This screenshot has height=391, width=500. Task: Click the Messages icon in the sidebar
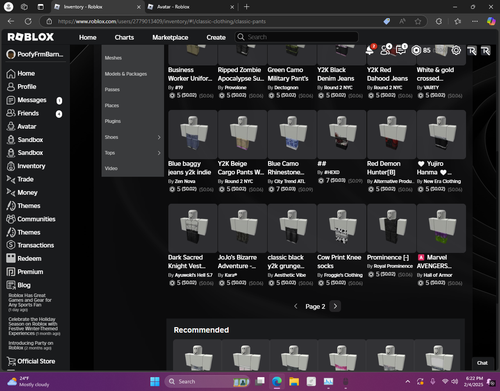pos(11,100)
